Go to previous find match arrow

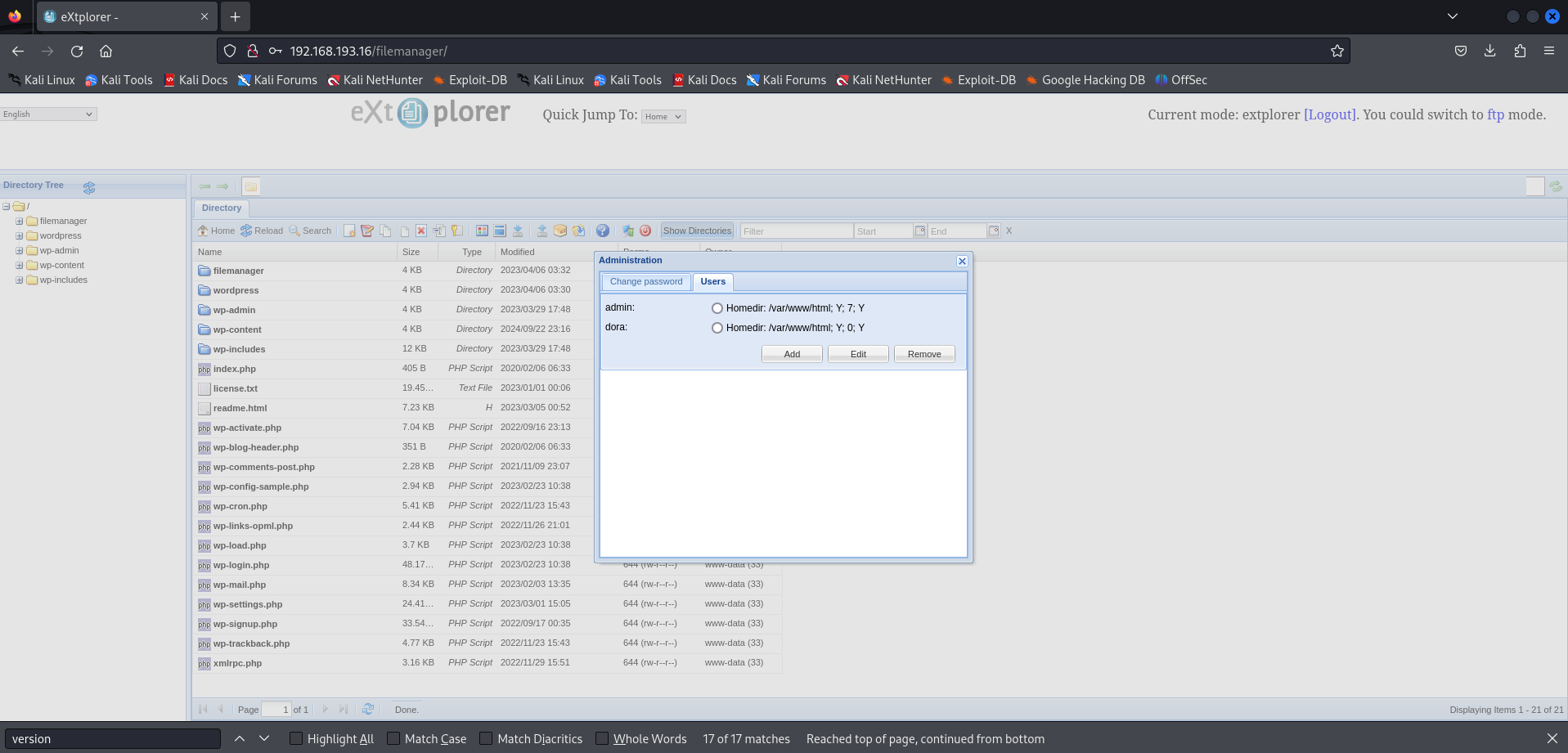coord(240,738)
